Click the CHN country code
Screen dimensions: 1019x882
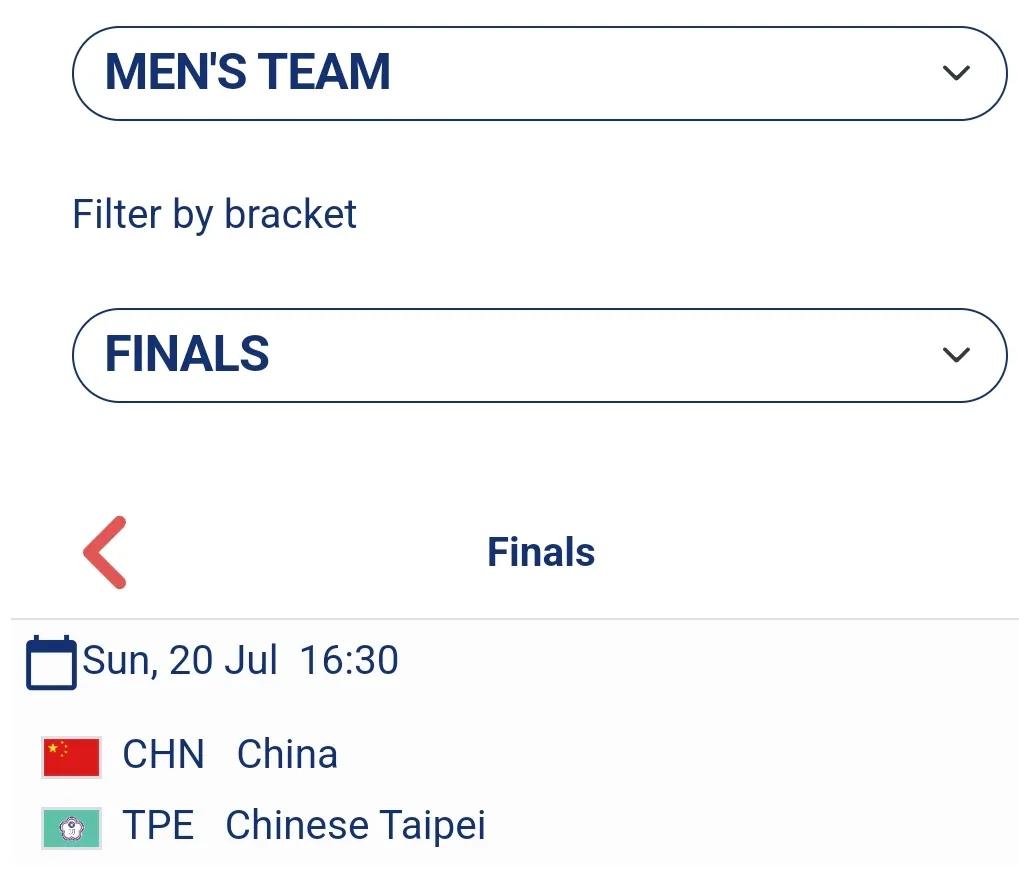164,755
